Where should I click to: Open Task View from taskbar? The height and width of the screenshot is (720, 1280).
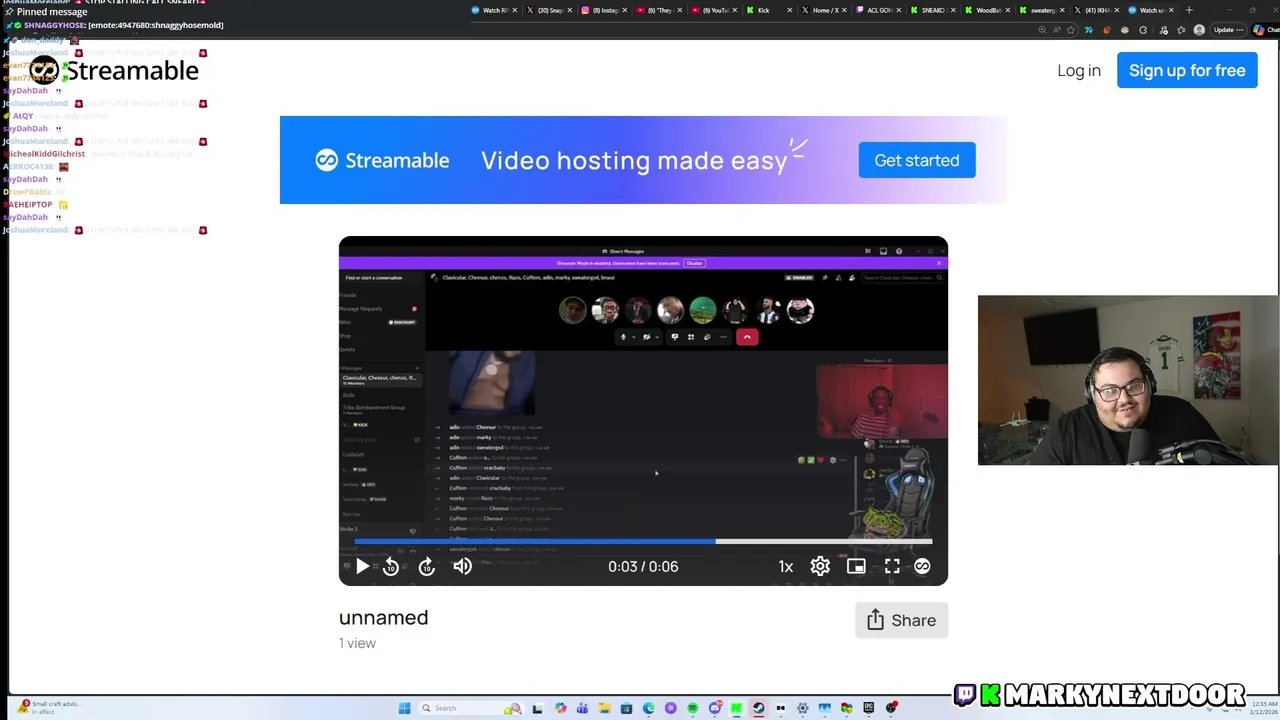click(537, 708)
